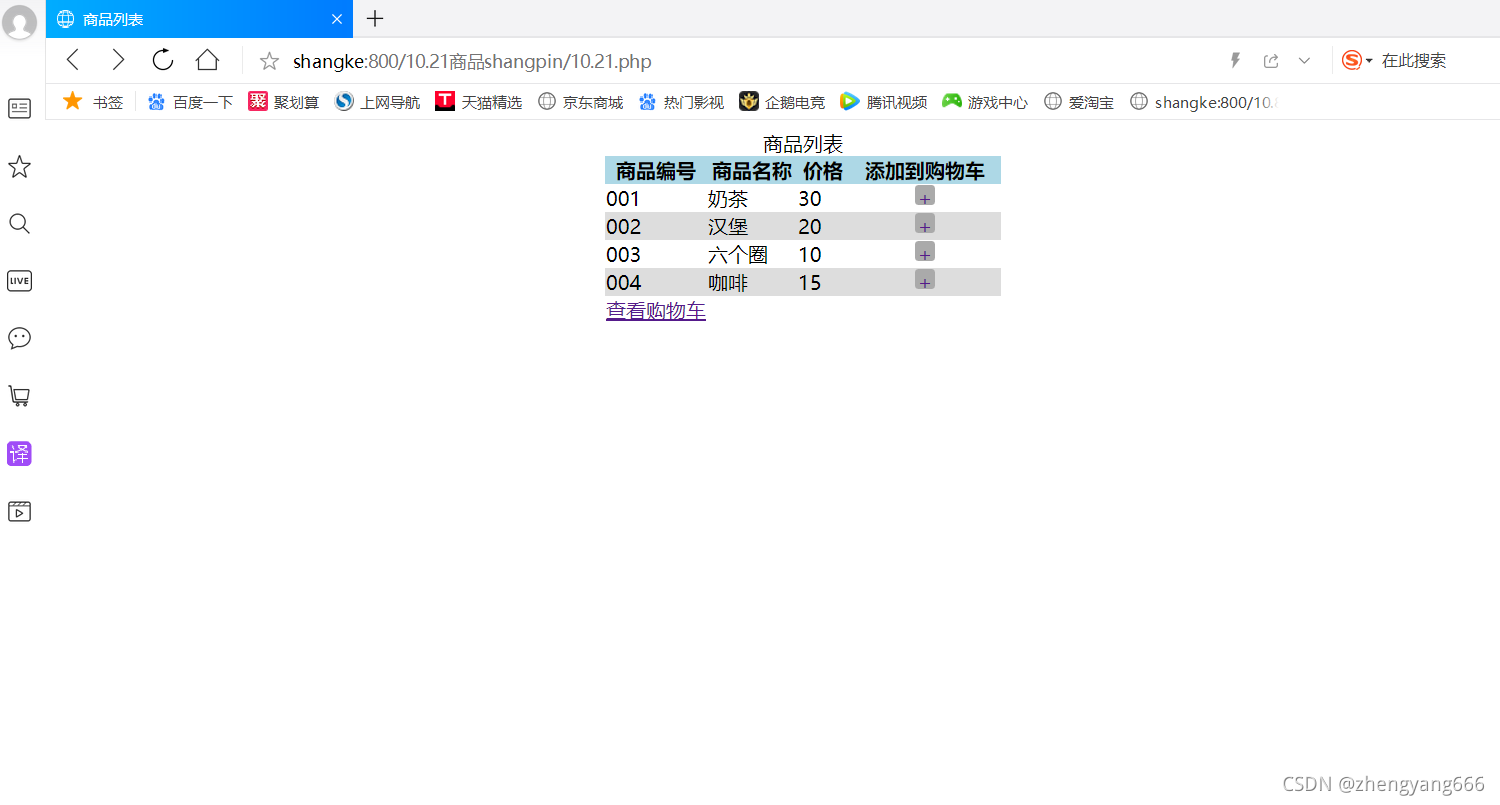Click the 在此搜索 search box
This screenshot has height=805, width=1500.
[x=1414, y=61]
